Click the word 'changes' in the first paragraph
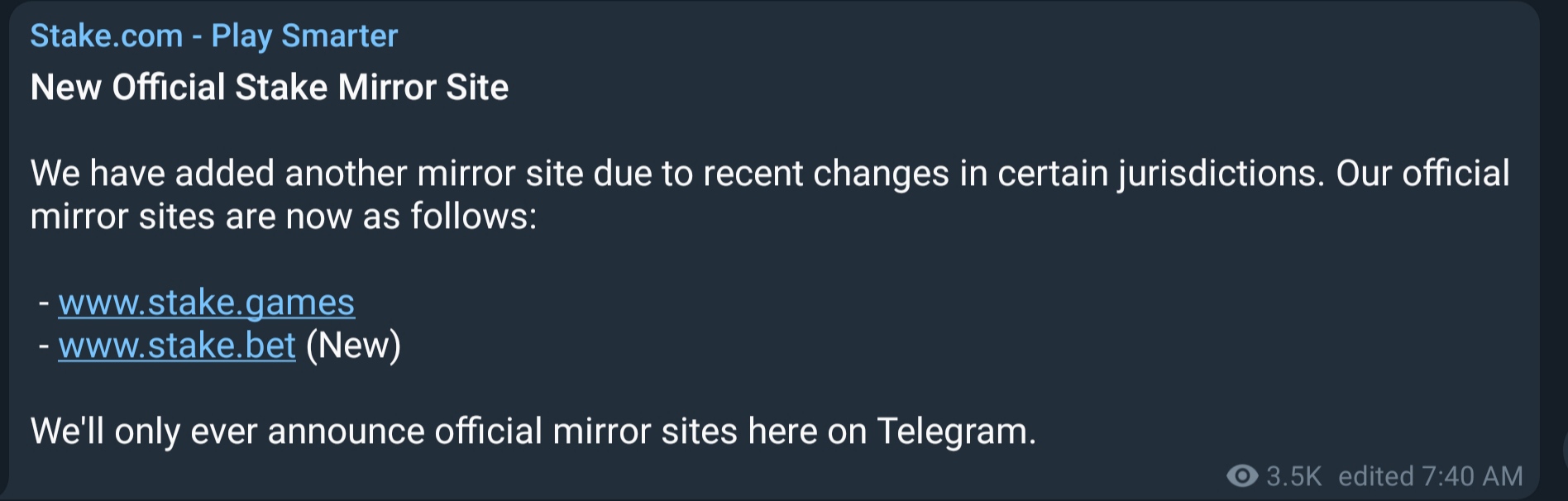Image resolution: width=1568 pixels, height=501 pixels. [x=881, y=174]
